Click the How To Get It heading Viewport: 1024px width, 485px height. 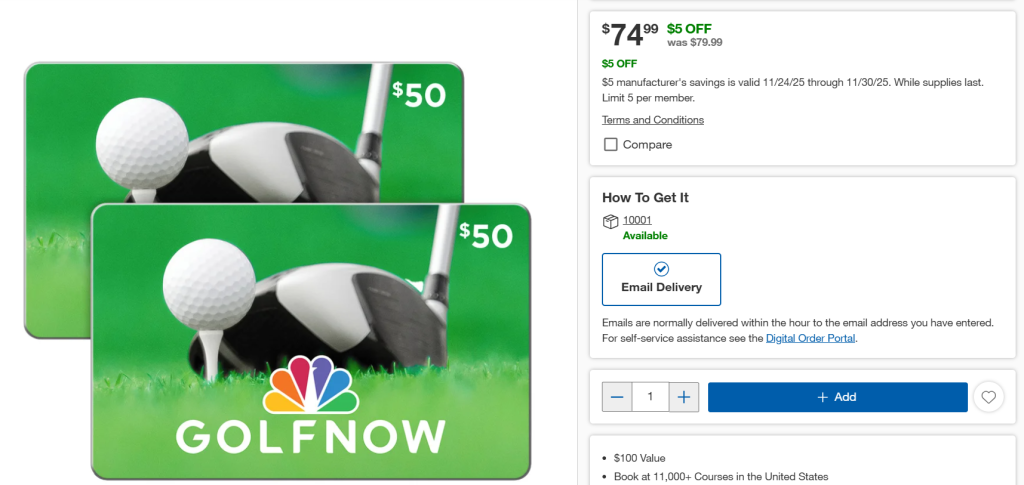click(x=645, y=197)
